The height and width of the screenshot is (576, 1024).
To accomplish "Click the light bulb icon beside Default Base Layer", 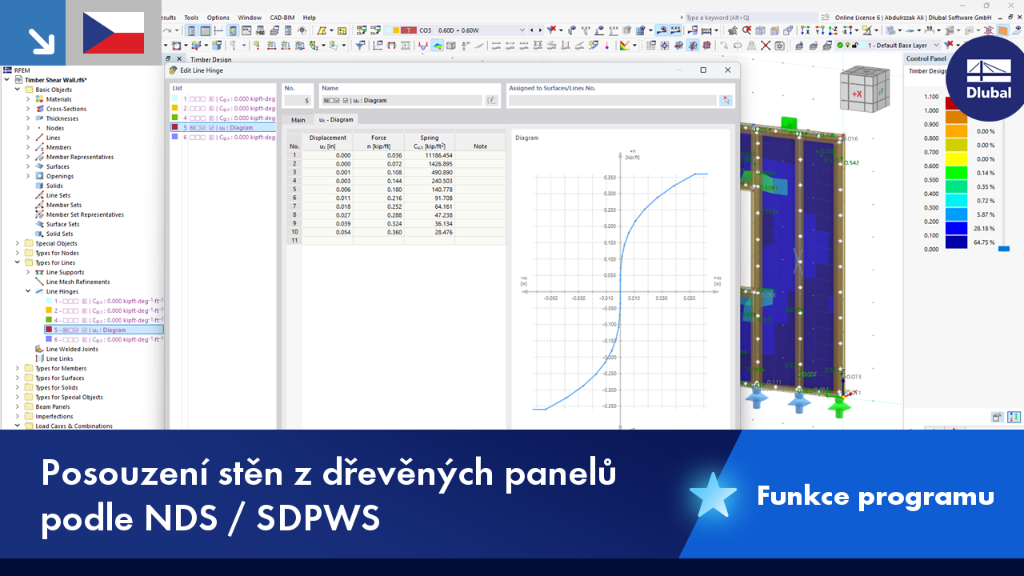I will [x=848, y=45].
